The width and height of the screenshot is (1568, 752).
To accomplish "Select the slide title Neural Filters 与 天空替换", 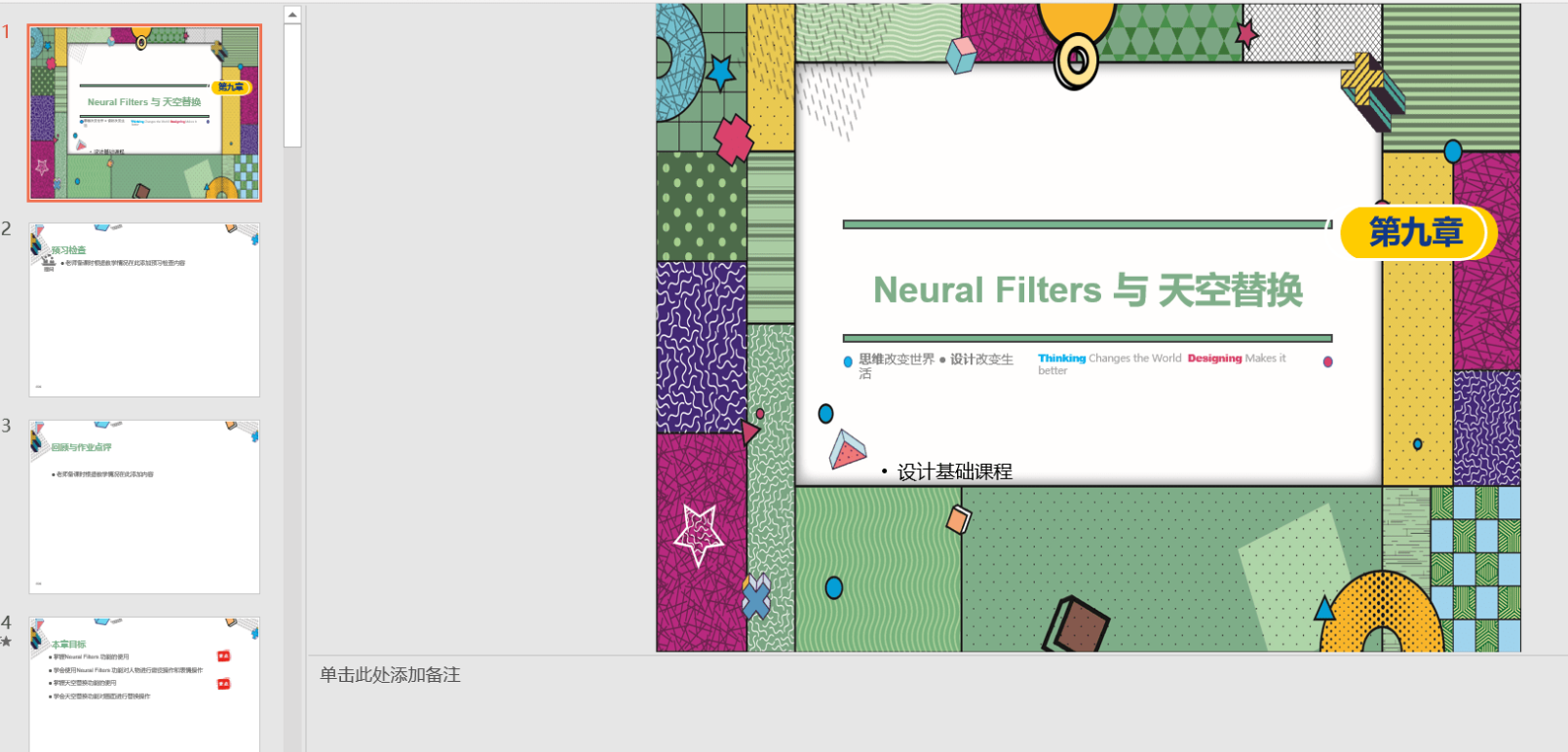I will point(1087,290).
